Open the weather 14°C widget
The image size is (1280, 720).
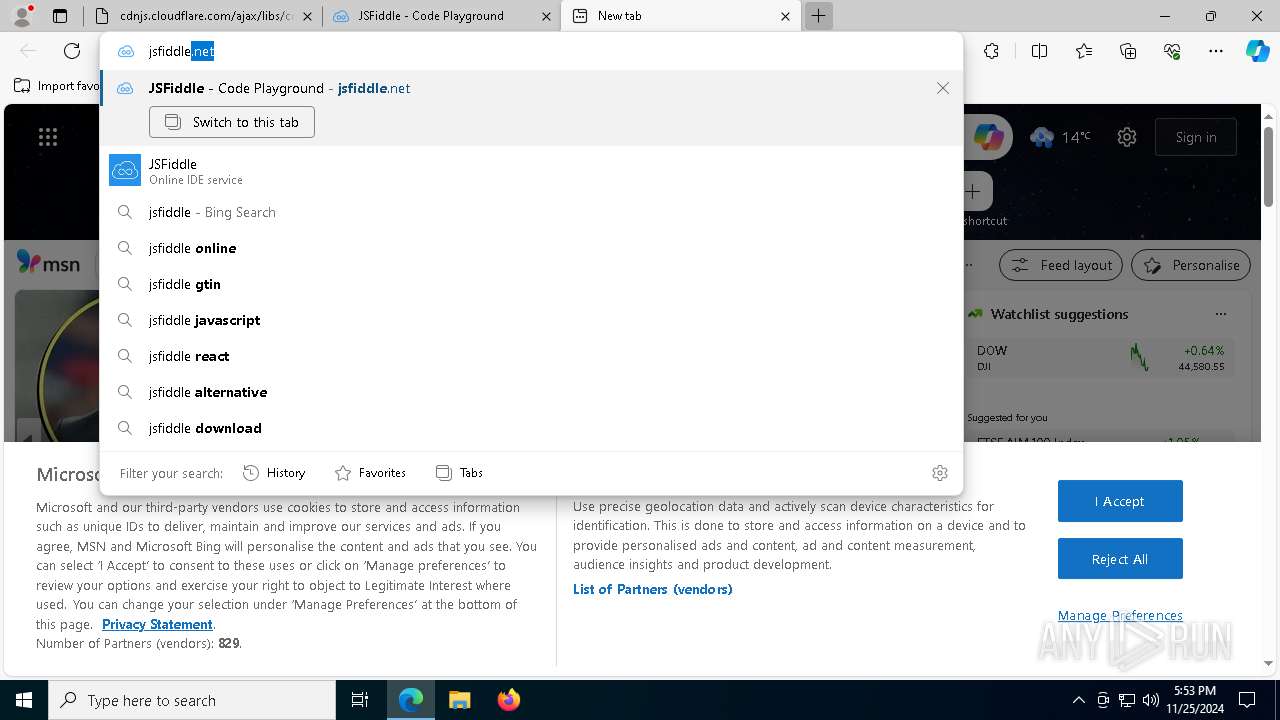pyautogui.click(x=1060, y=137)
